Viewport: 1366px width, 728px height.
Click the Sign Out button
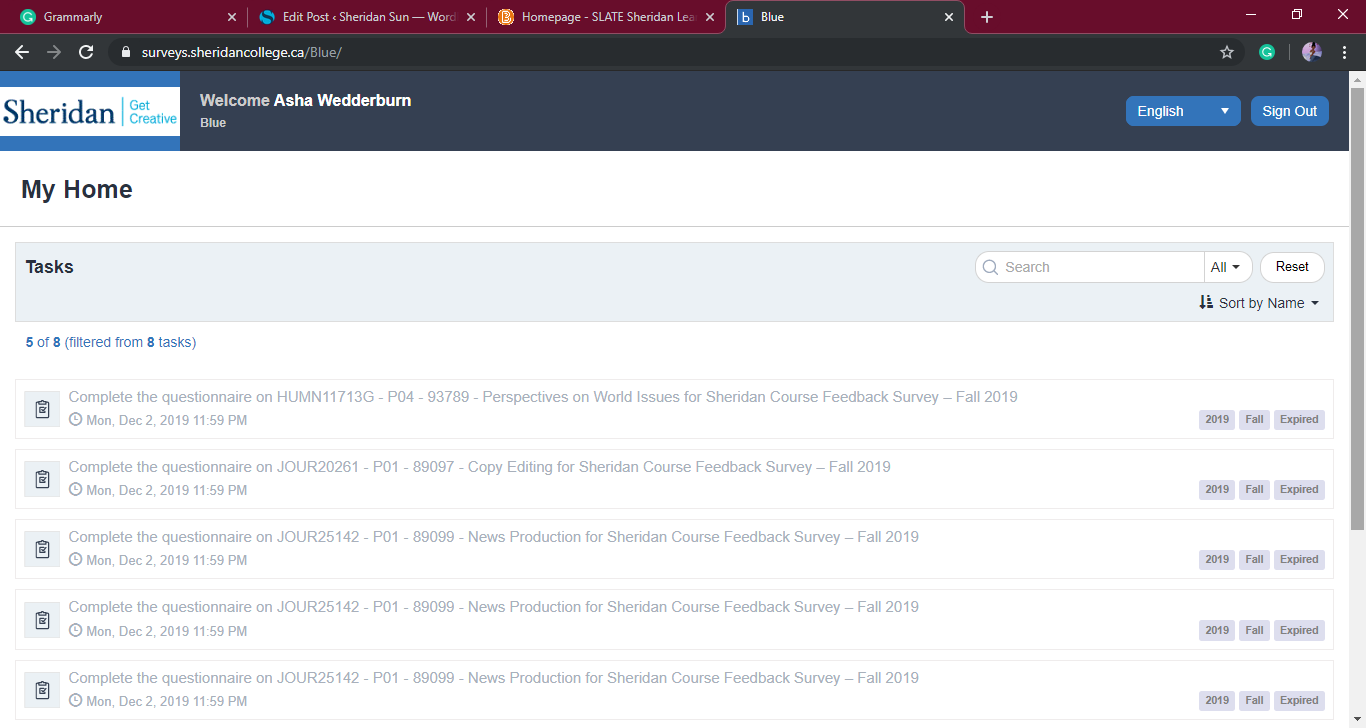pyautogui.click(x=1289, y=111)
